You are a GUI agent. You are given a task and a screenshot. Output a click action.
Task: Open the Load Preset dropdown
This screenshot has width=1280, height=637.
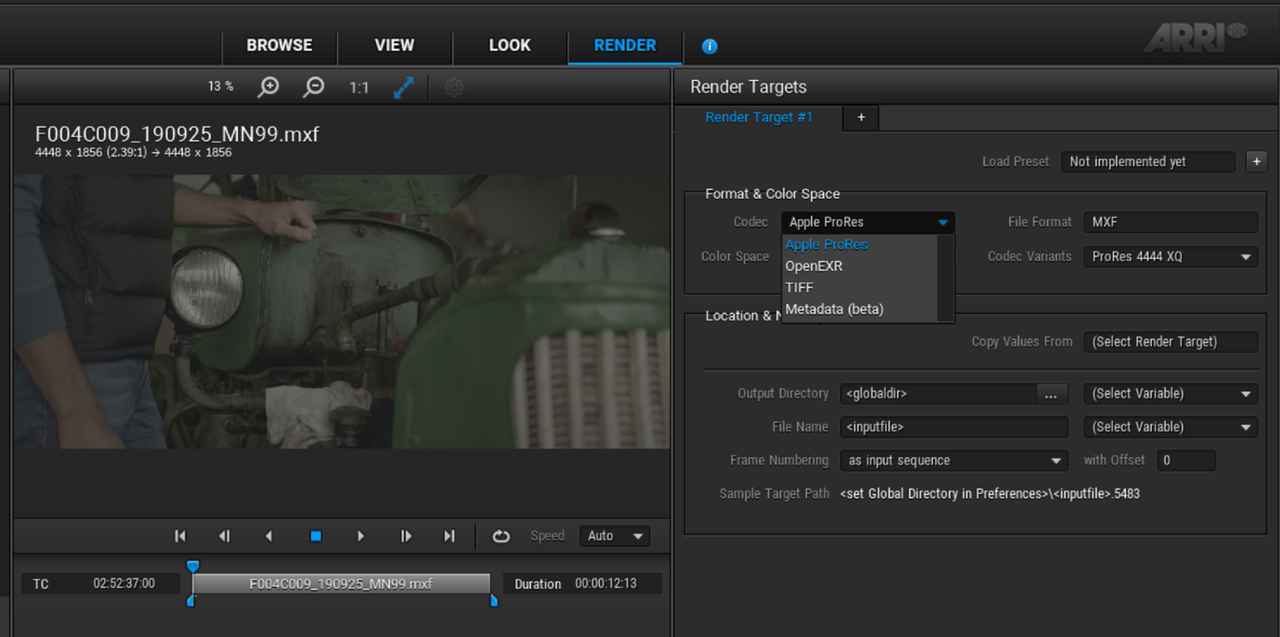point(1149,161)
